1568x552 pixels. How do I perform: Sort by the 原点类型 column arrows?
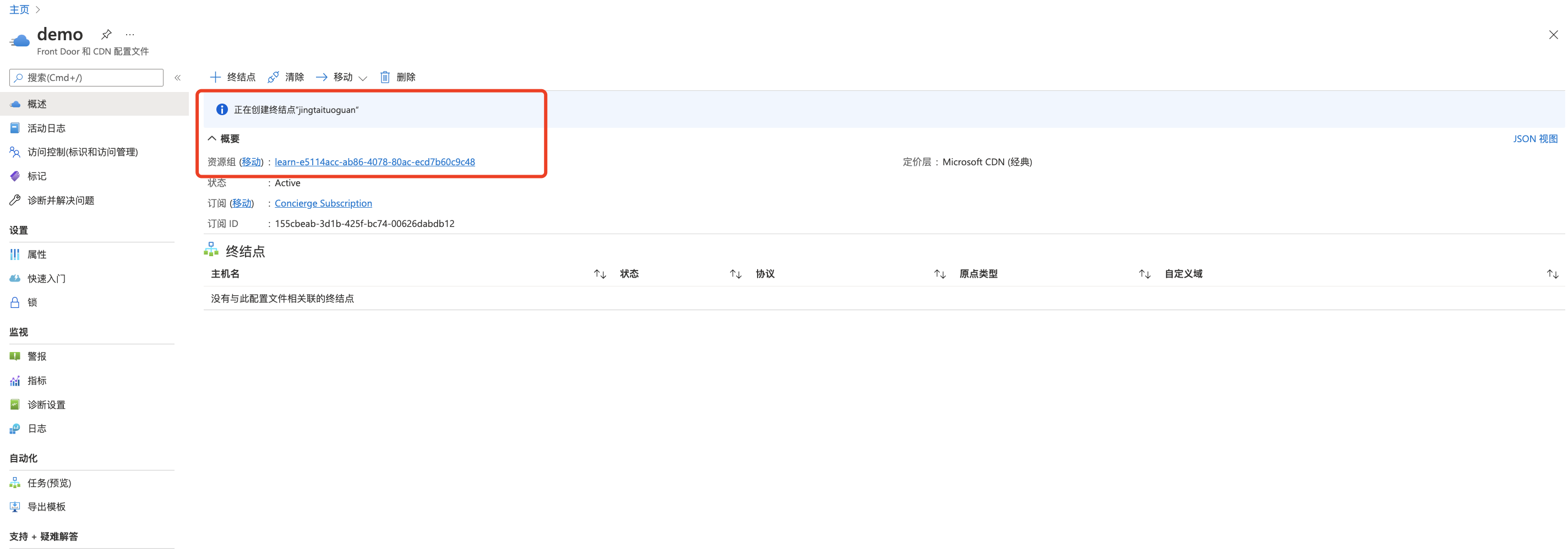click(1145, 274)
